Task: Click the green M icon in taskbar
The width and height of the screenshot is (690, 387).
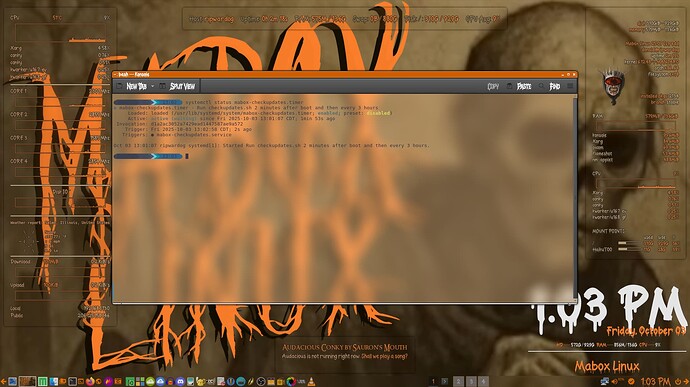Action: (42, 381)
